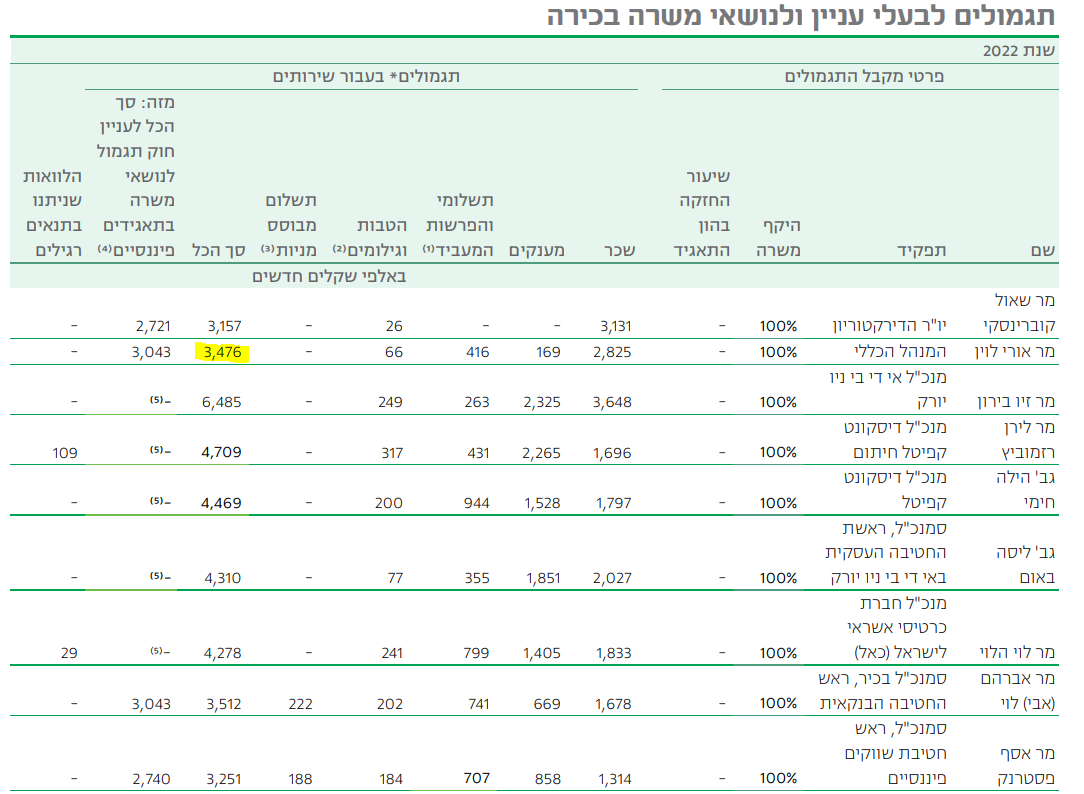Click total value 3,251
Screen dimensions: 1084x794
pos(223,779)
